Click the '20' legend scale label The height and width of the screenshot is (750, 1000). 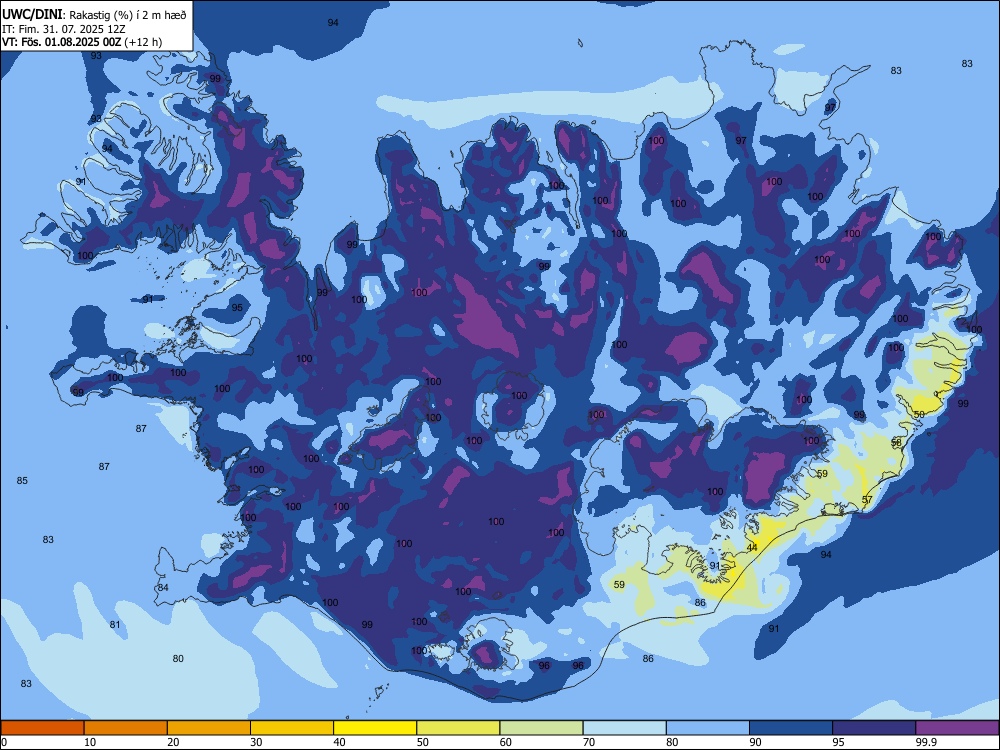point(173,742)
